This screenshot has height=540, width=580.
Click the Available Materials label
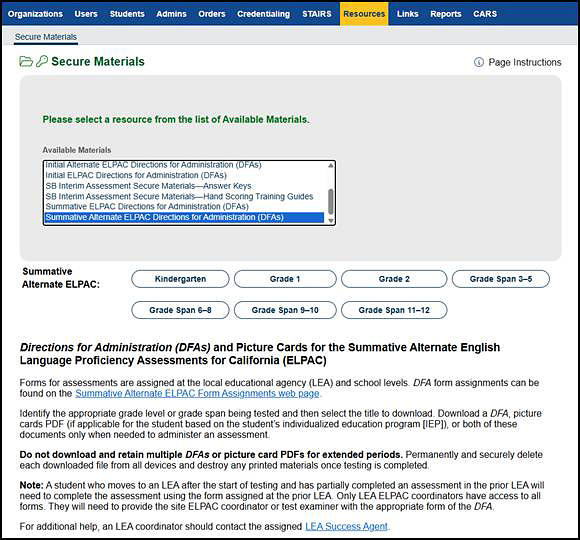click(77, 150)
